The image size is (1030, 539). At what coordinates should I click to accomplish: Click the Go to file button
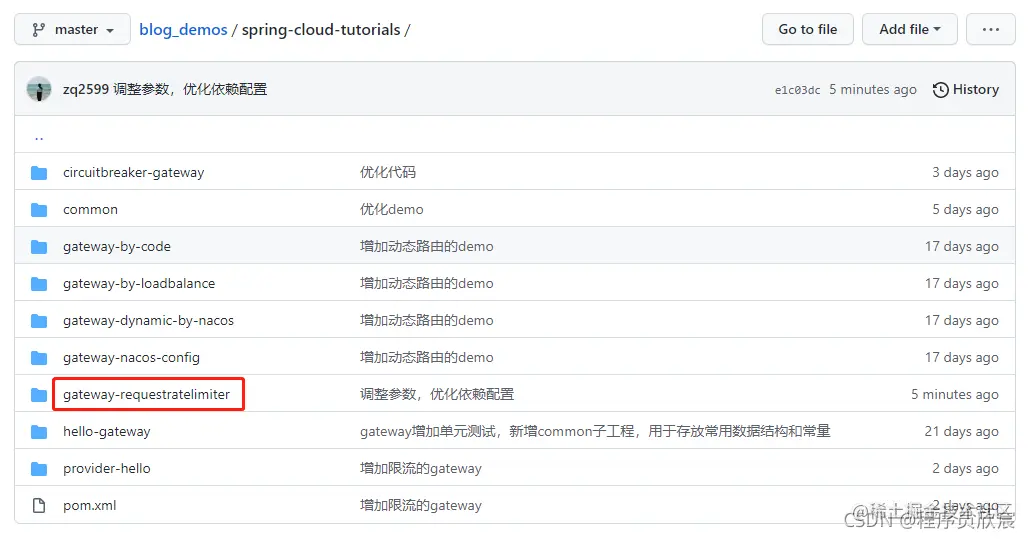807,30
